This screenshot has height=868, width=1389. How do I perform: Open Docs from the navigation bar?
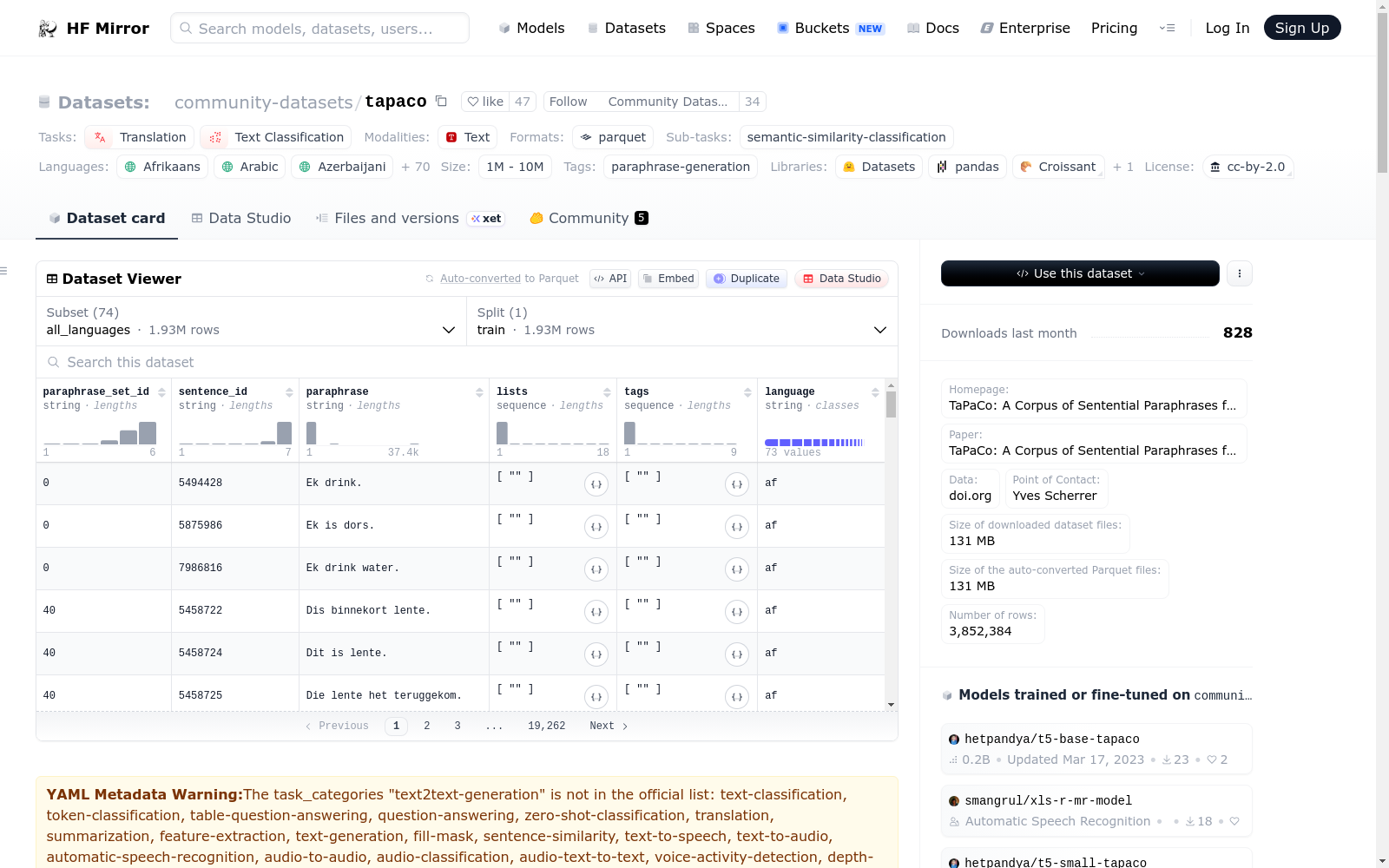click(x=933, y=29)
